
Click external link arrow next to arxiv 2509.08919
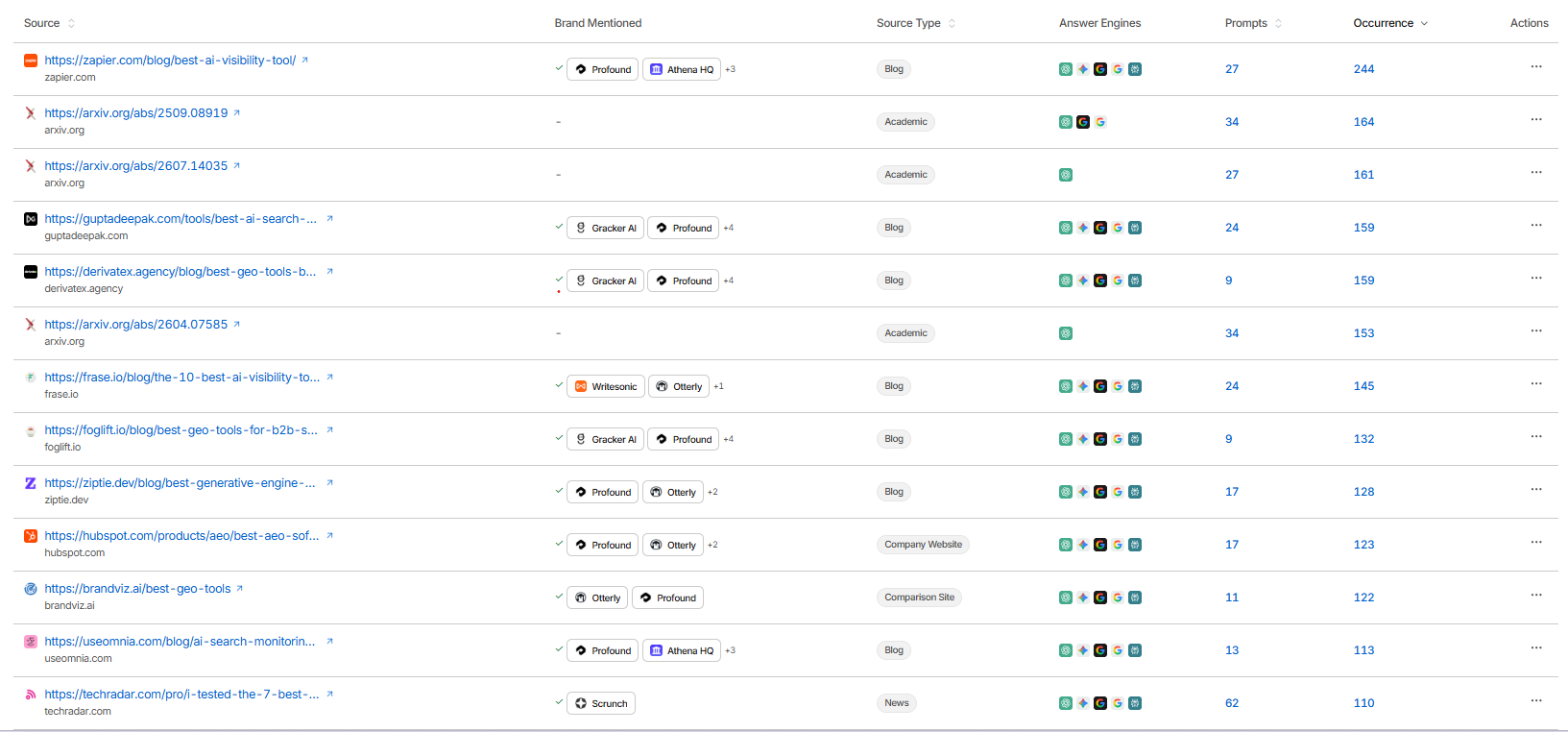pos(237,112)
